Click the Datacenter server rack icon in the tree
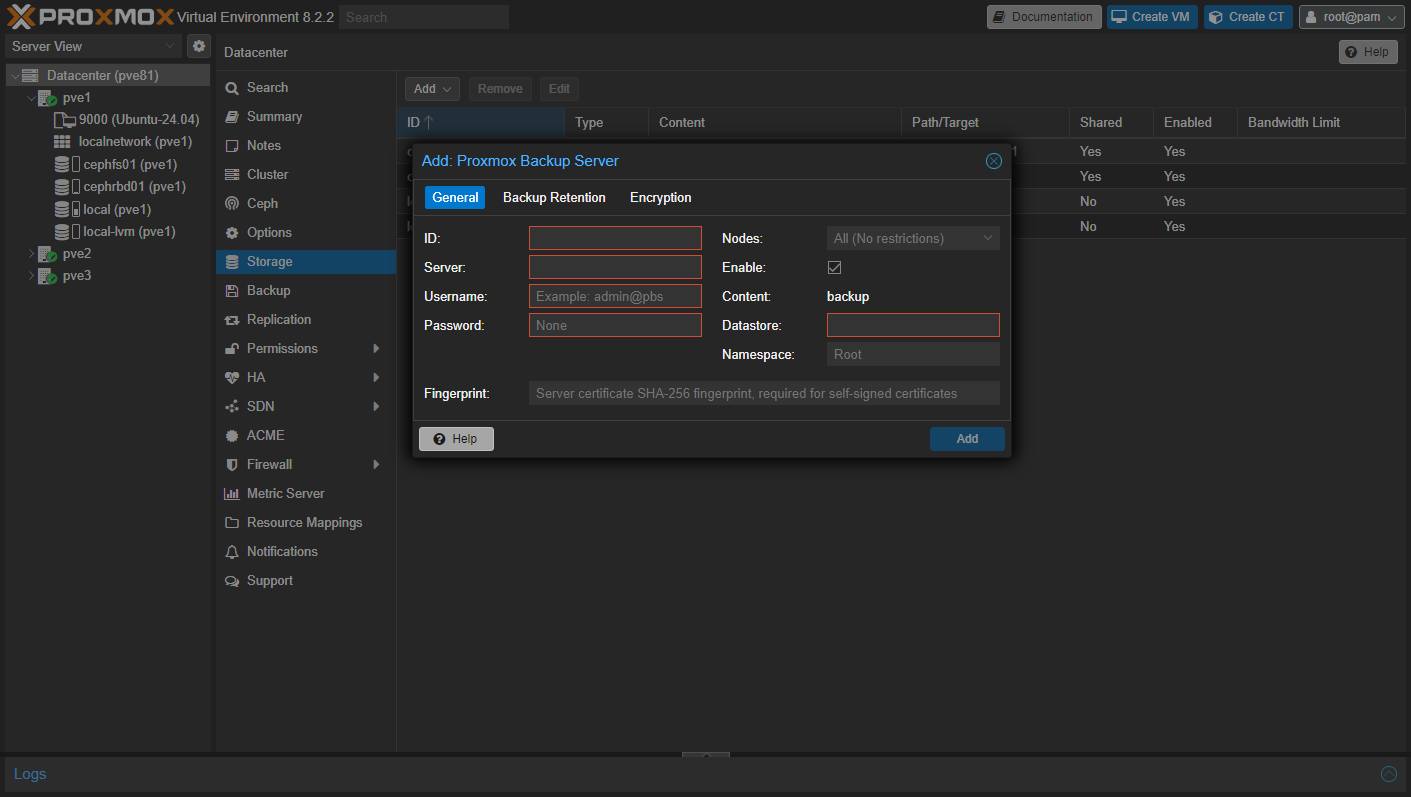Image resolution: width=1411 pixels, height=797 pixels. 30,76
